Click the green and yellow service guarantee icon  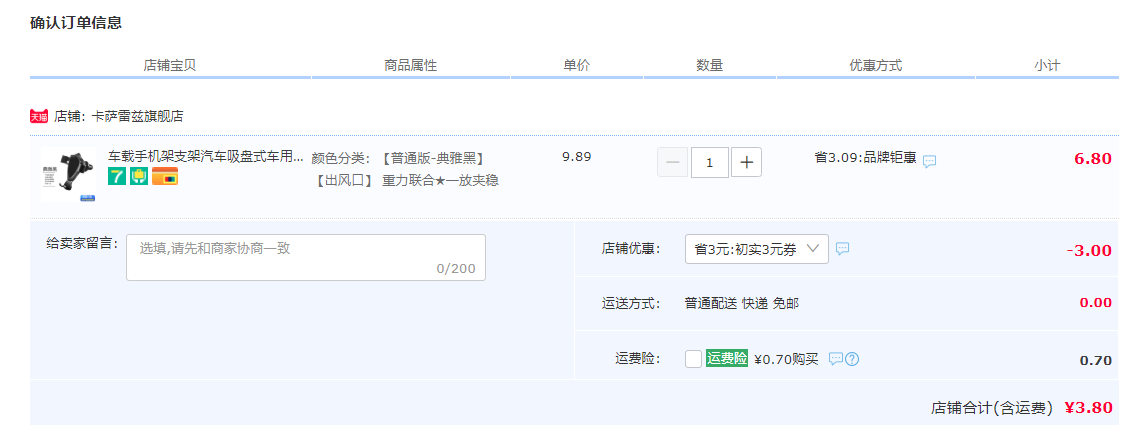tap(139, 176)
